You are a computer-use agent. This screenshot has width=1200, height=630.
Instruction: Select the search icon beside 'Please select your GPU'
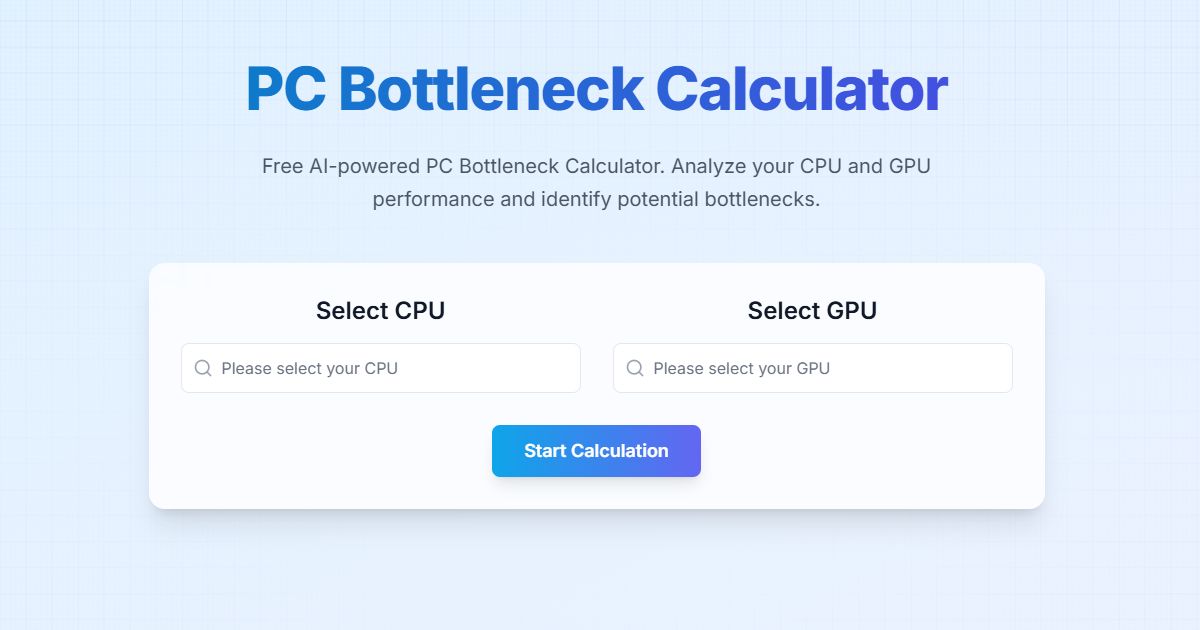636,368
